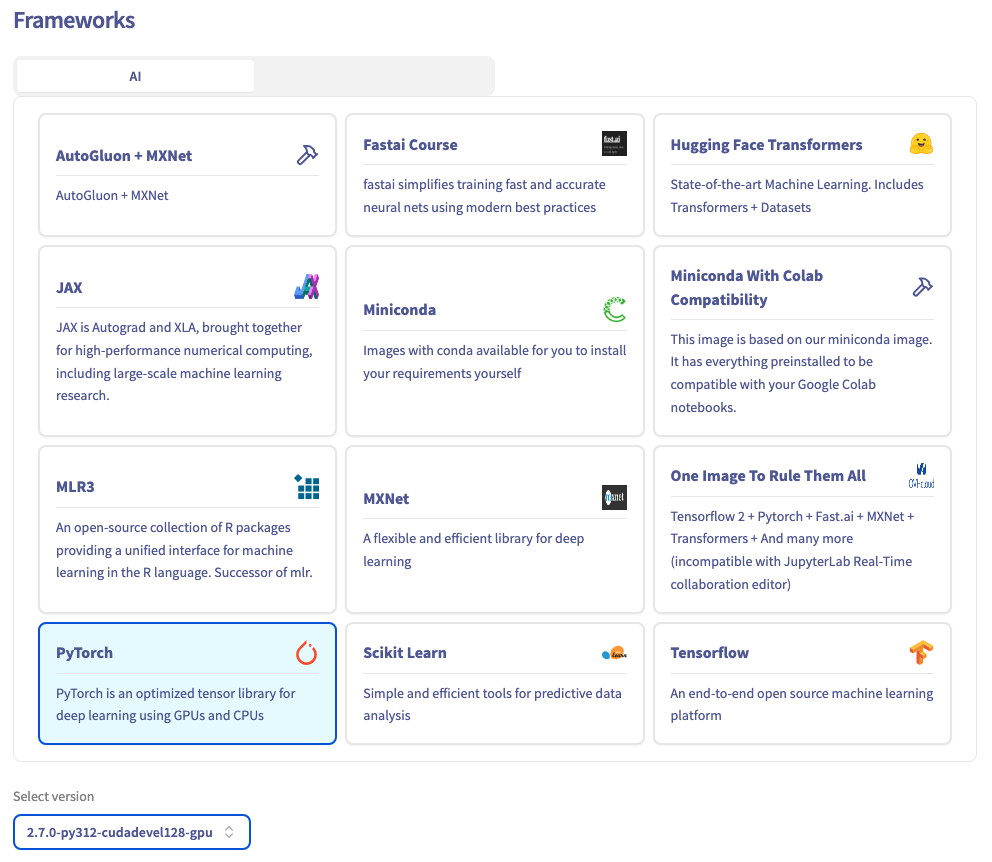Viewport: 992px width, 862px height.
Task: Click the Miniconda With Colab hammer icon
Action: [x=922, y=287]
